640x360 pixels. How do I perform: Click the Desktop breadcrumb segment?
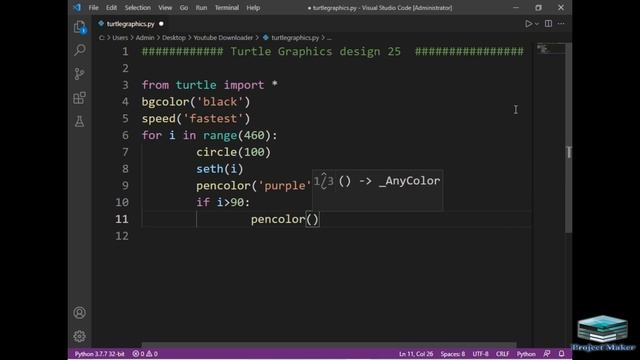(173, 38)
